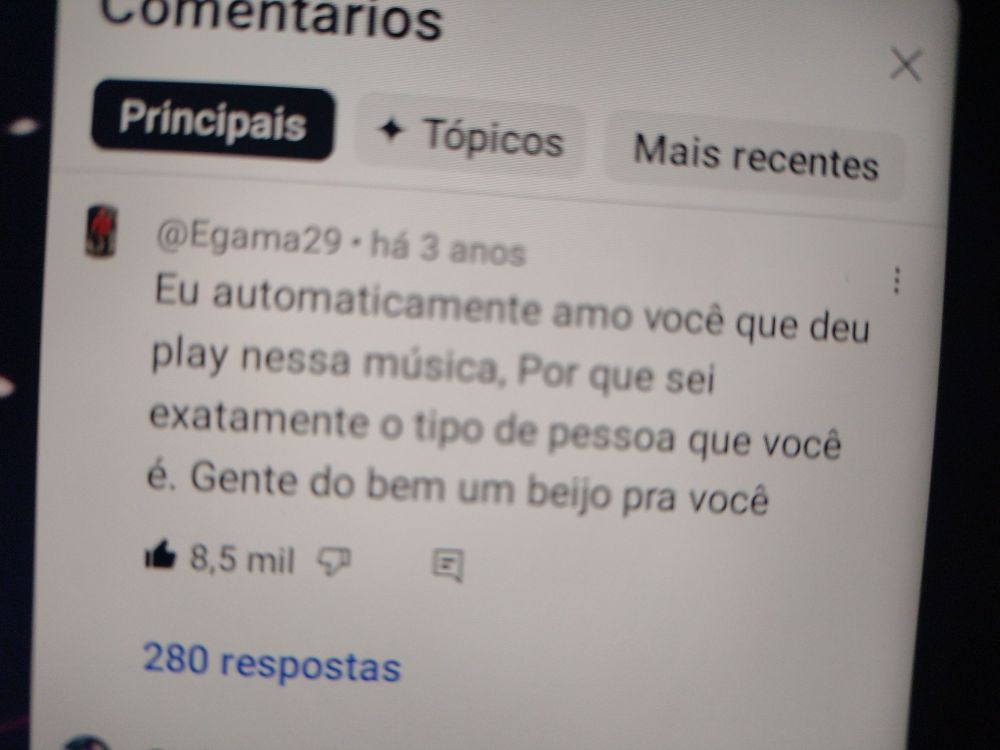Sort comments by Mais recentes

pos(755,156)
